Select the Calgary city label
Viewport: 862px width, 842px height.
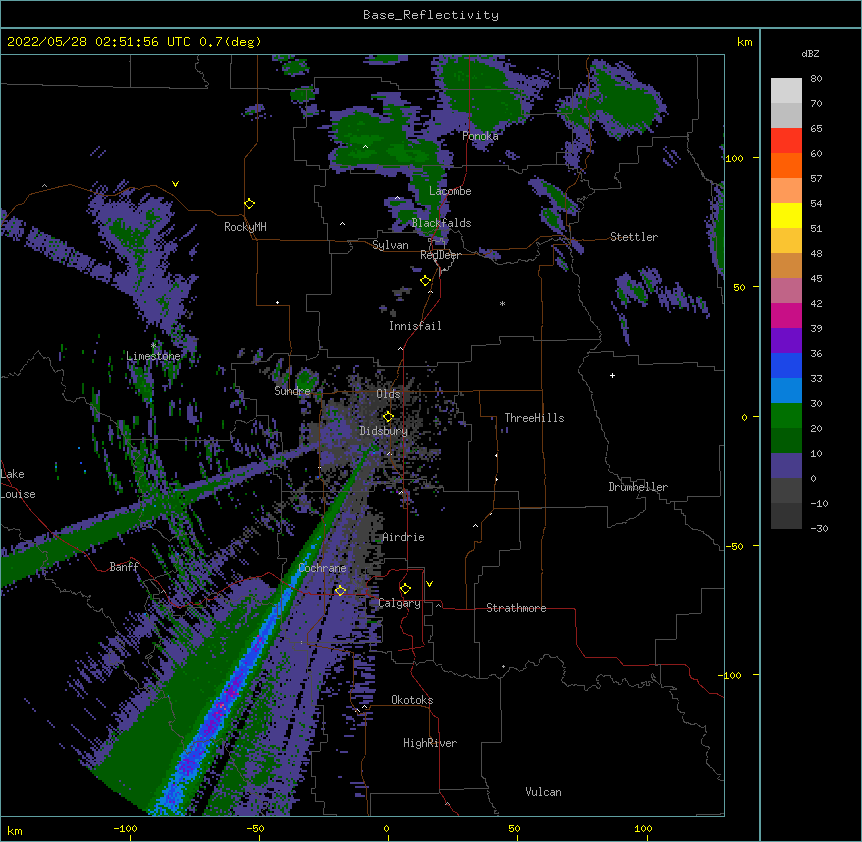click(399, 603)
